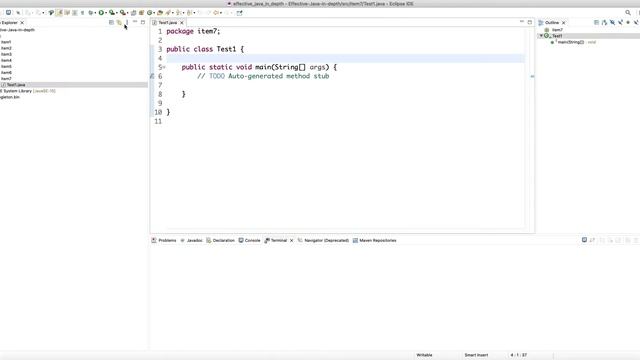
Task: Toggle Hide Static Members in Outline
Action: (x=620, y=22)
